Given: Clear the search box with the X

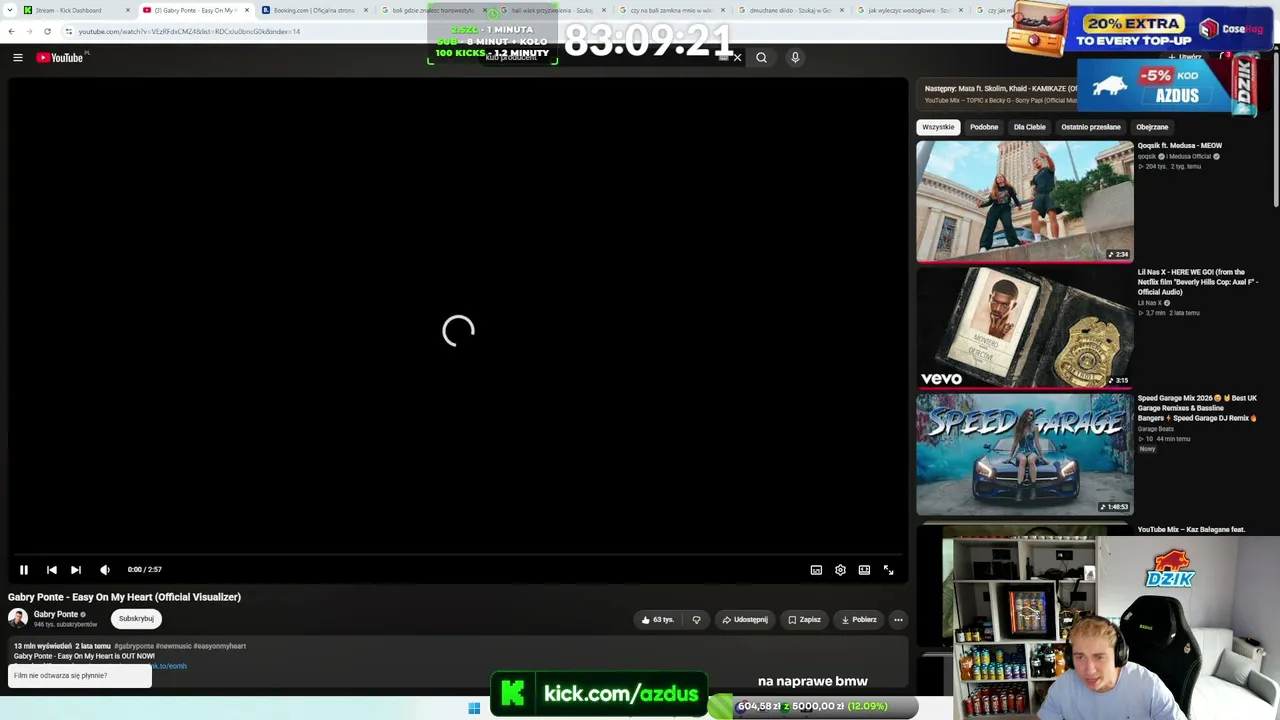Looking at the screenshot, I should click(x=737, y=58).
